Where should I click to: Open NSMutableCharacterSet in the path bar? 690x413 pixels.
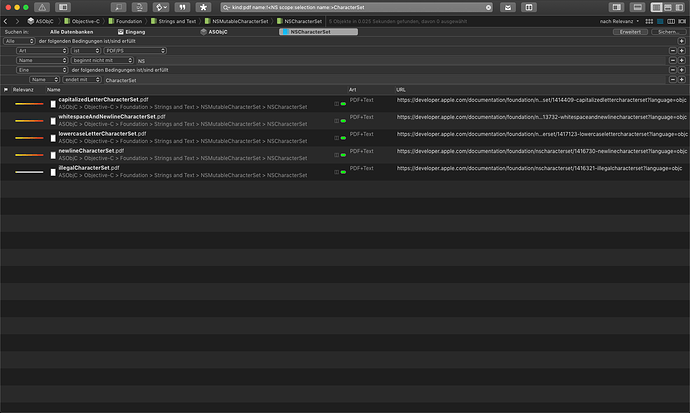point(236,21)
